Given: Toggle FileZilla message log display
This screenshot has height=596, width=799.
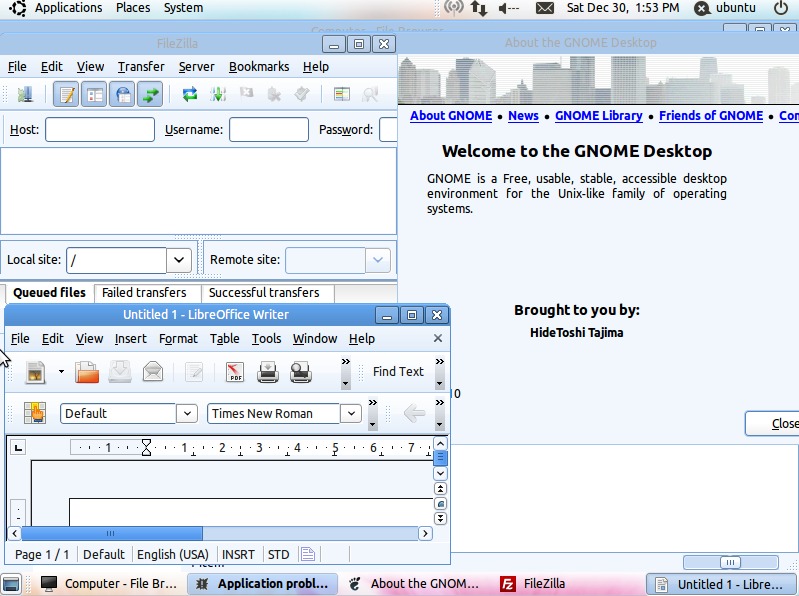Looking at the screenshot, I should pyautogui.click(x=66, y=94).
